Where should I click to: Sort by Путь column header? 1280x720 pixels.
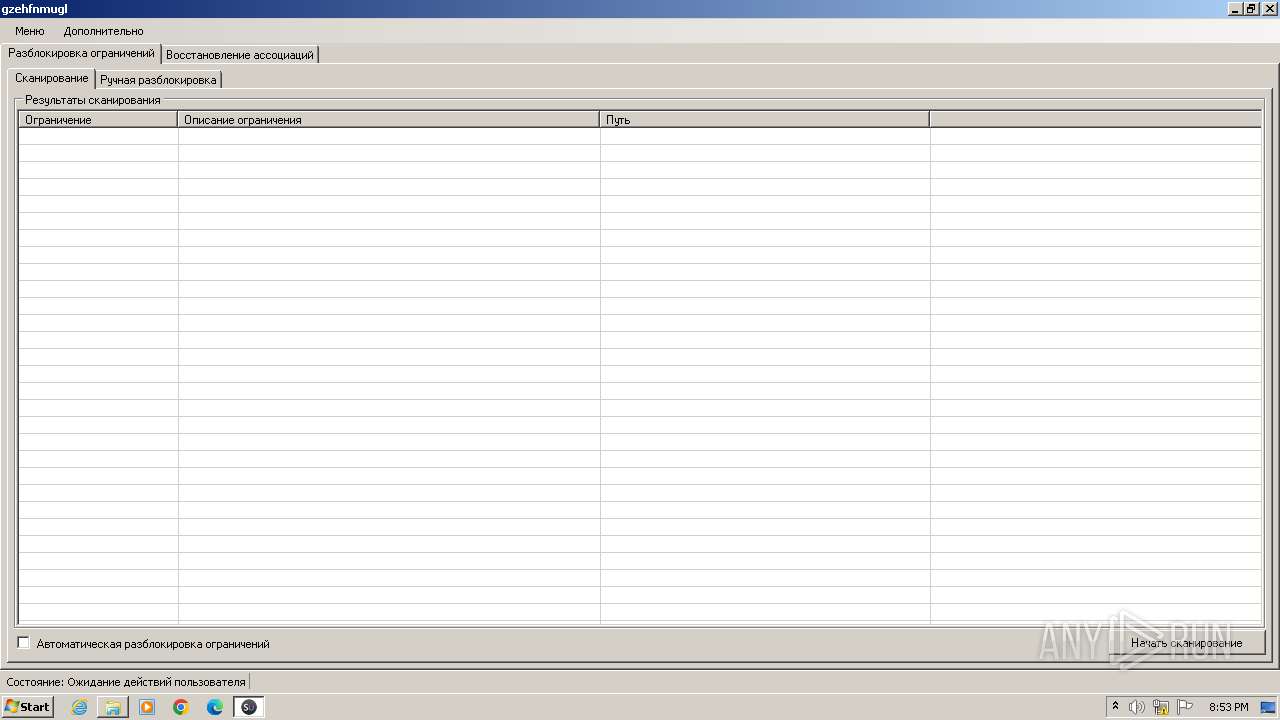[x=764, y=119]
